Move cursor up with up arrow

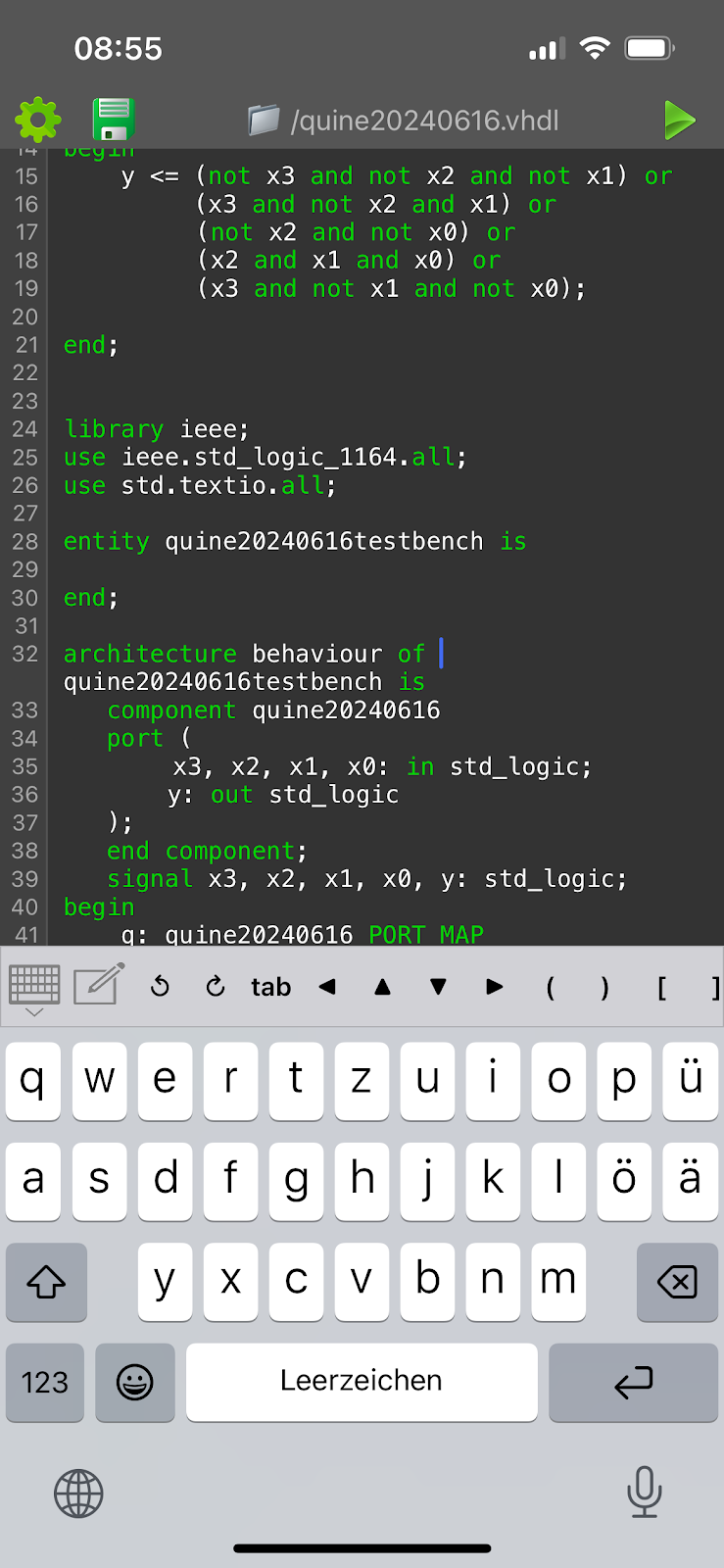(x=383, y=987)
